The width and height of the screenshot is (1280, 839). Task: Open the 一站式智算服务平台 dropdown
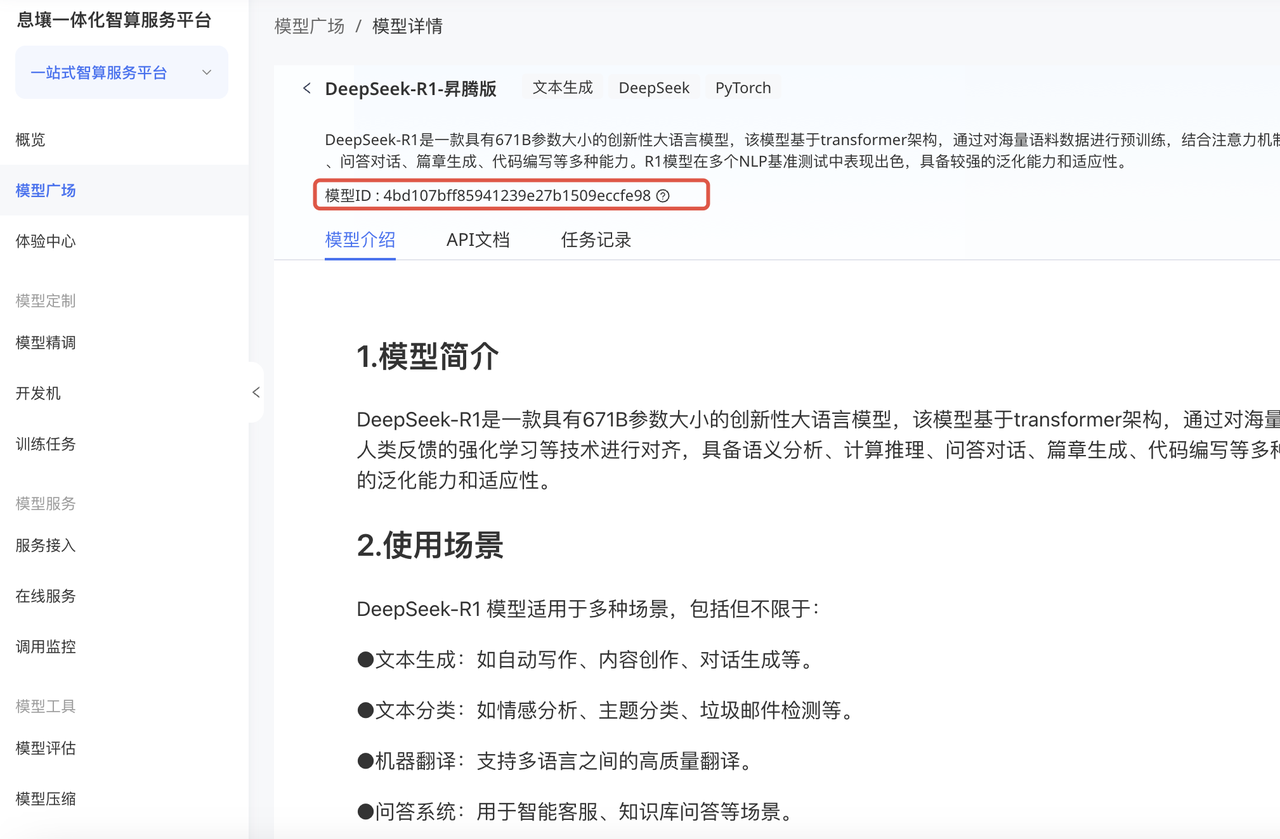[122, 72]
